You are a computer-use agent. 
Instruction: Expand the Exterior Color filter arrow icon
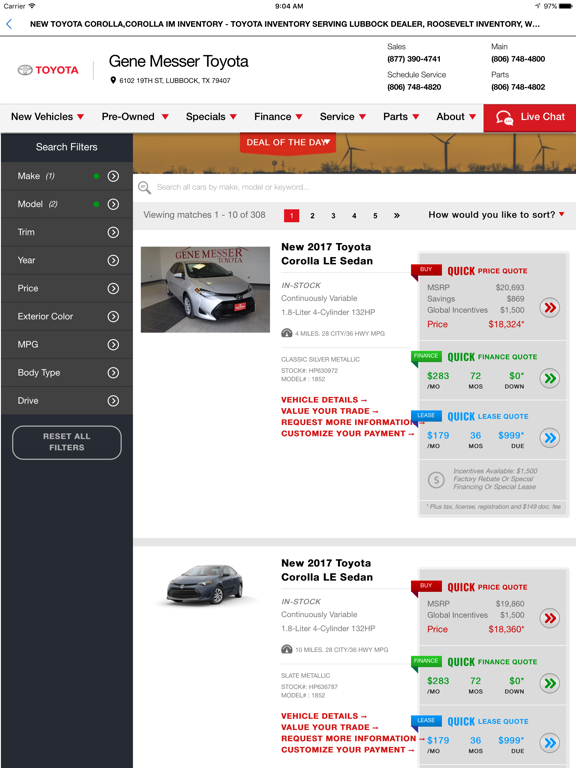pyautogui.click(x=113, y=316)
